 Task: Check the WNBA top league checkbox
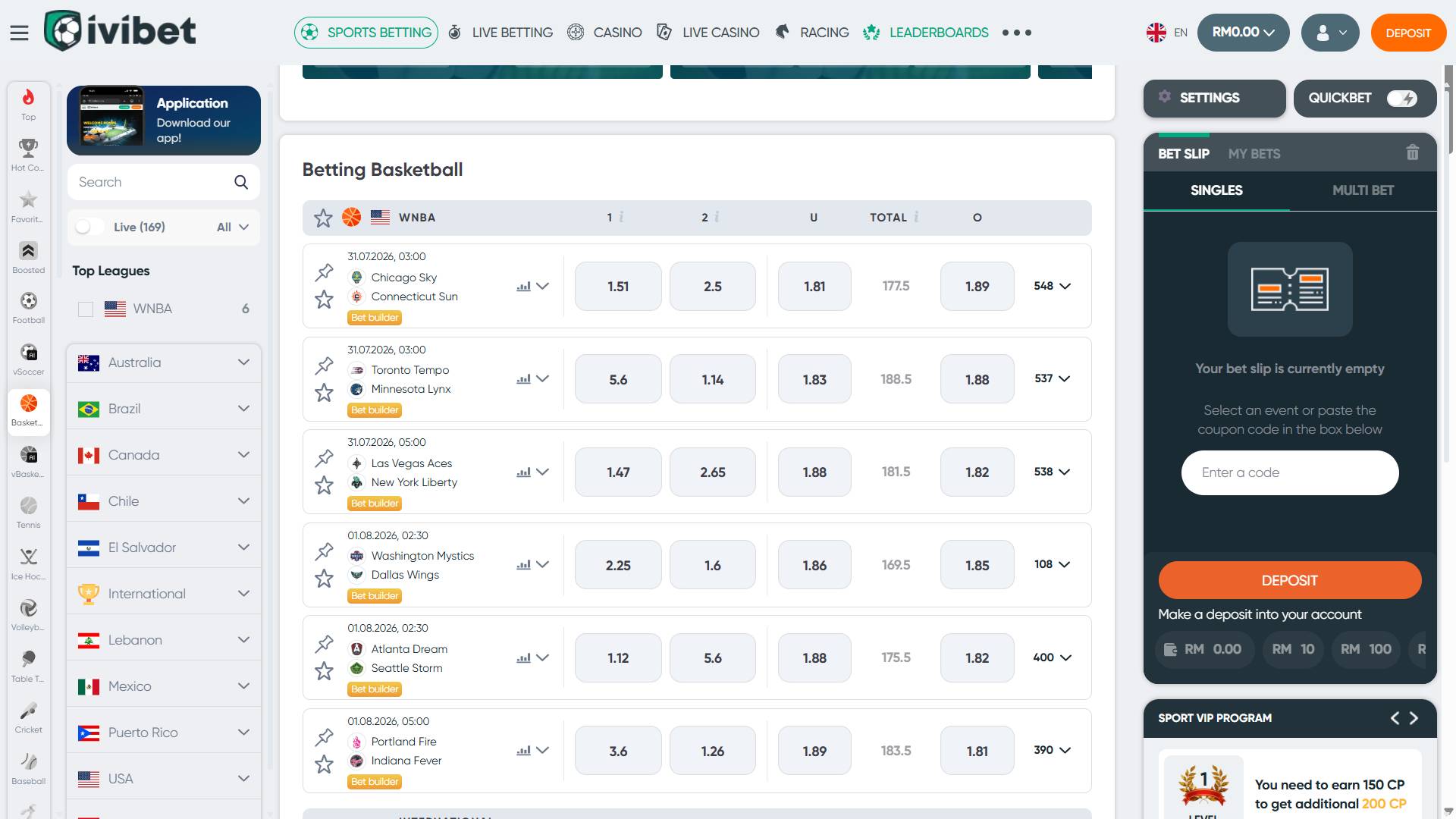(86, 309)
